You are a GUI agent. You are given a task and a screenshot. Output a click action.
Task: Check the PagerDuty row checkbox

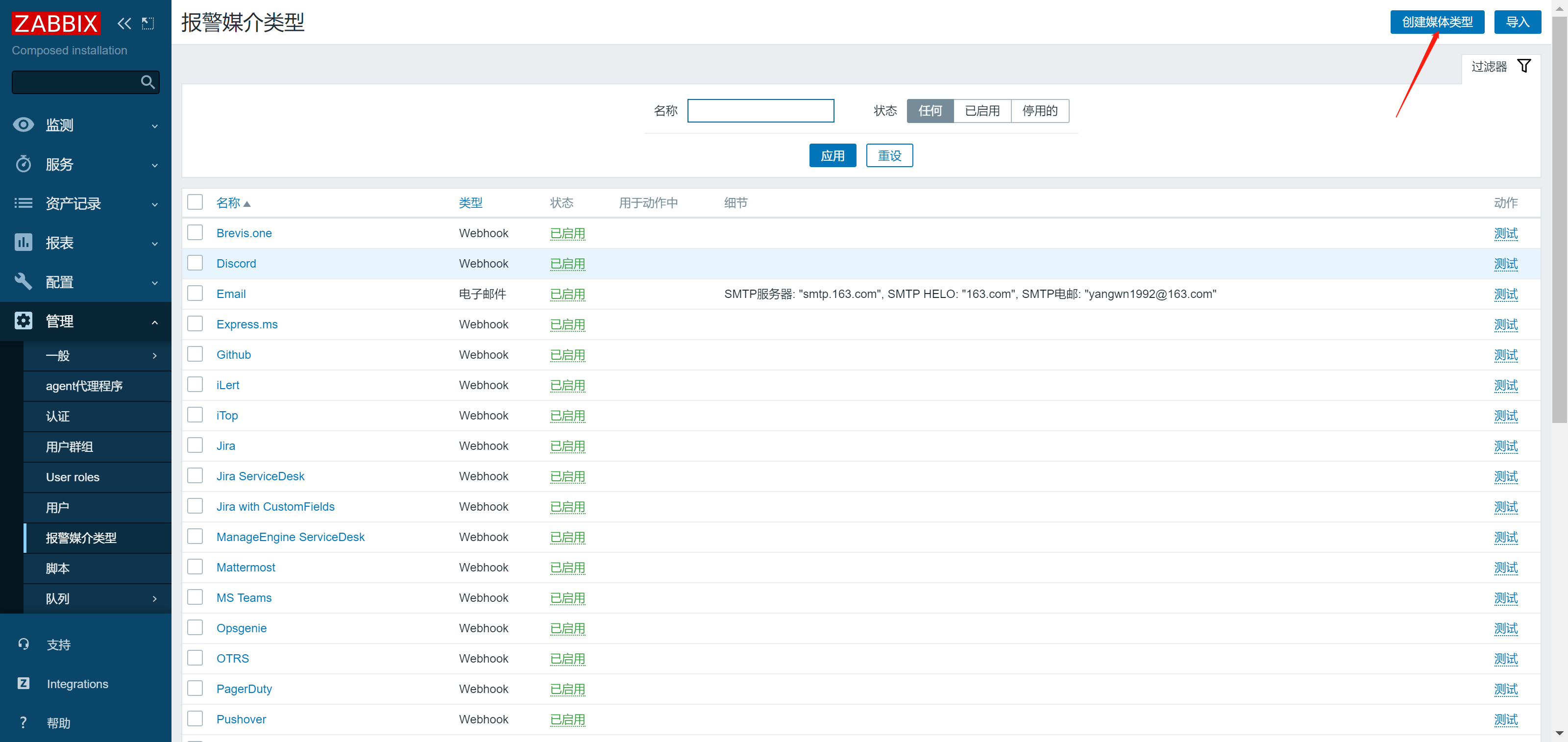195,689
